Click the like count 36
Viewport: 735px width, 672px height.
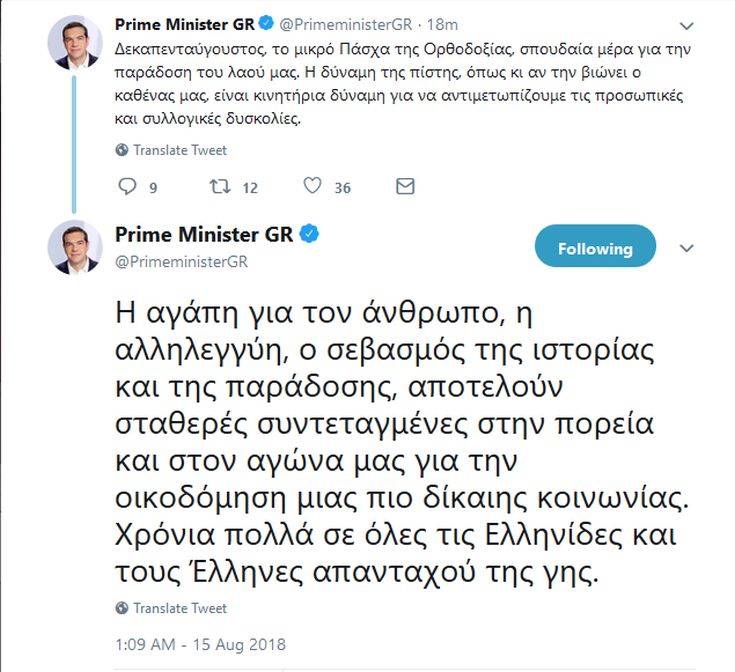pos(342,187)
